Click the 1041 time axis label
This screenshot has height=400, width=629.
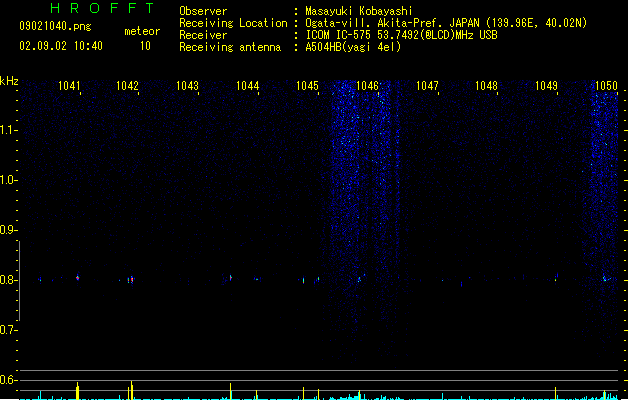pos(69,86)
